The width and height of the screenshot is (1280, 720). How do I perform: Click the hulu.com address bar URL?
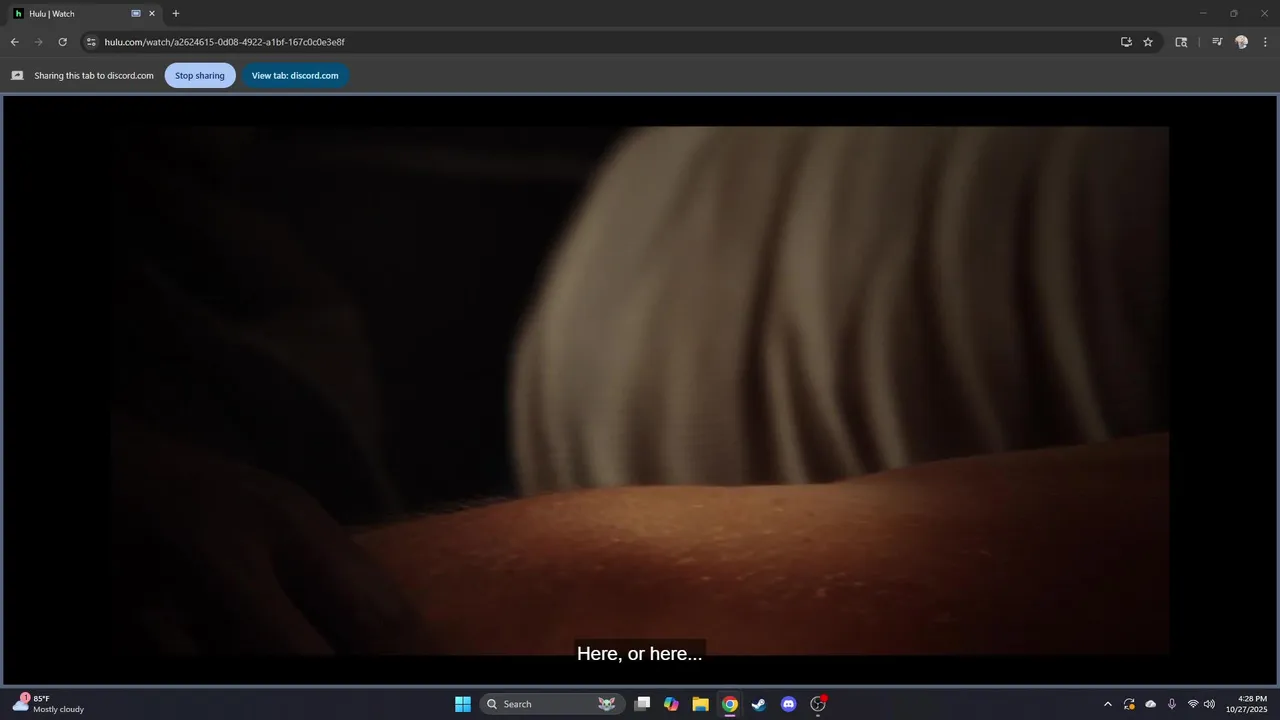(225, 42)
